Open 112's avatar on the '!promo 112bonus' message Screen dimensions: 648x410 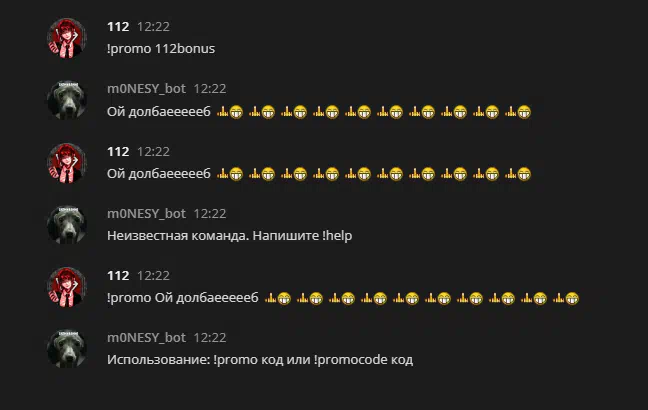coord(67,38)
